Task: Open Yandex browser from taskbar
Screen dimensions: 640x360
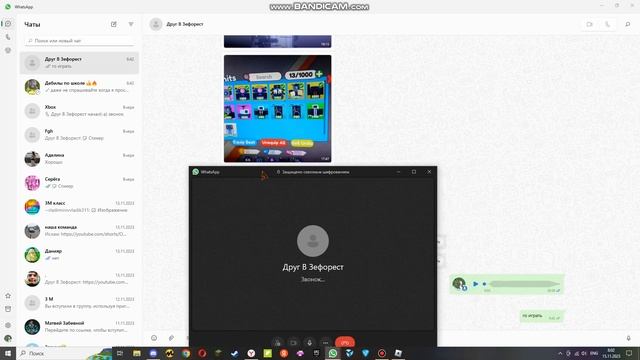Action: 251,353
